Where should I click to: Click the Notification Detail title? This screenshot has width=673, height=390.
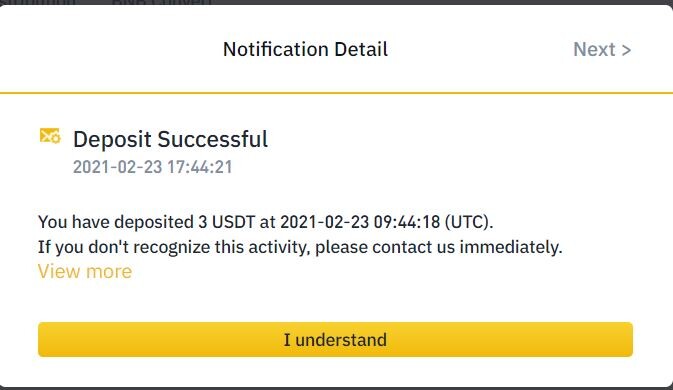(305, 49)
